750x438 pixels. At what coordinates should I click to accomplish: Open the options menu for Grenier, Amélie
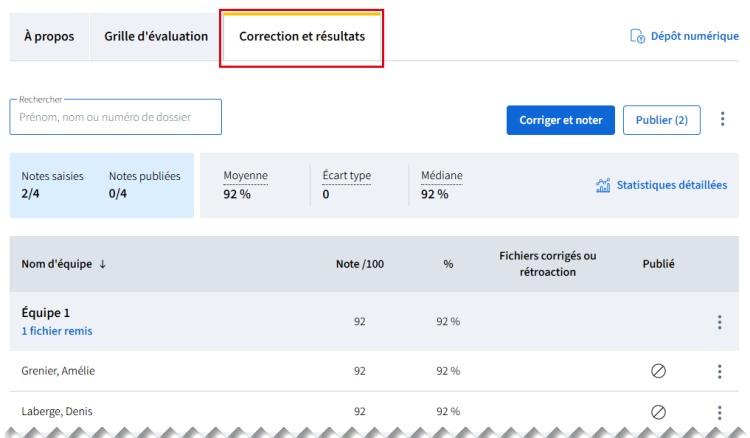coord(719,371)
